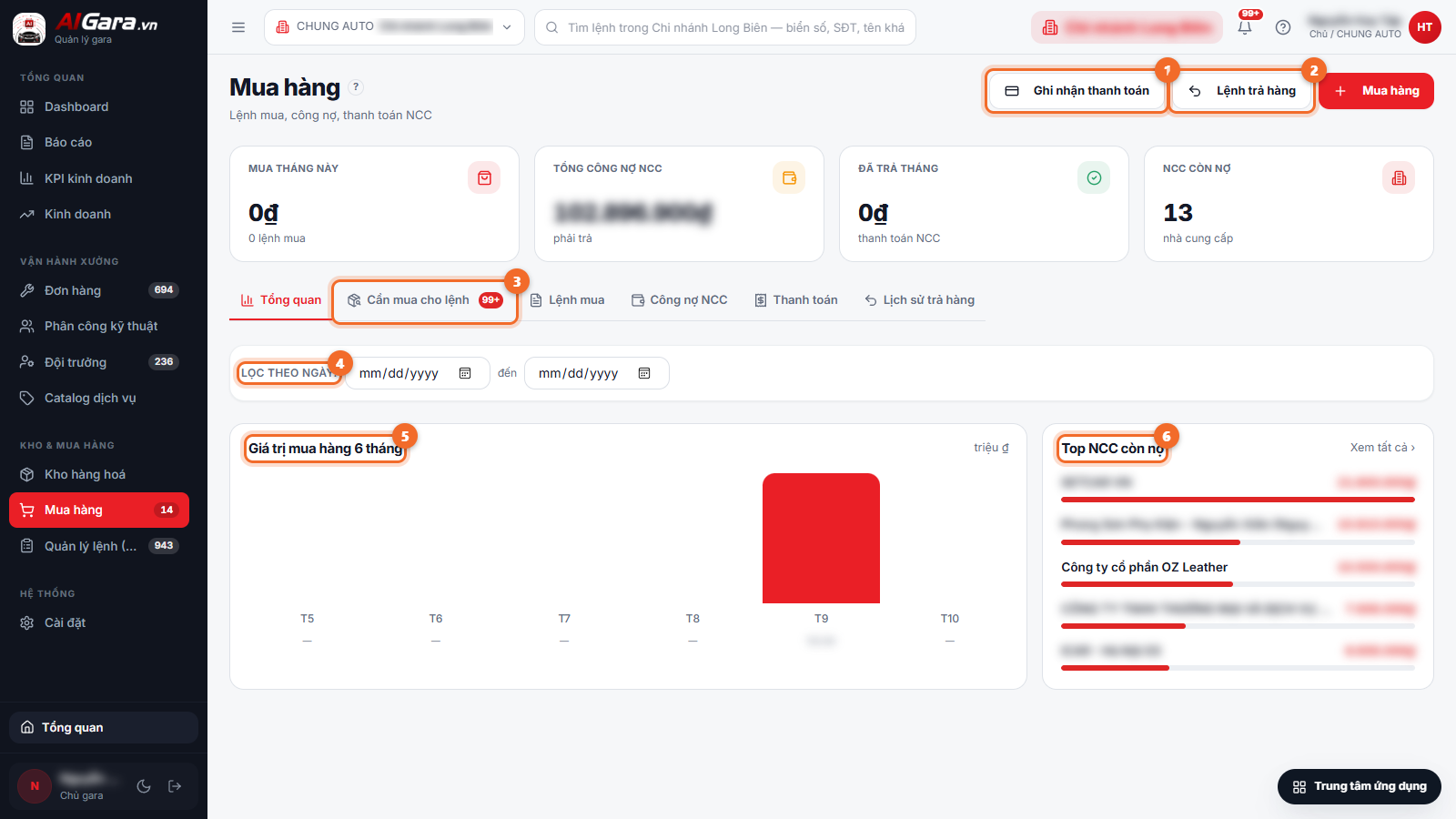Open Đơn hàng with 694 badge
This screenshot has width=1456, height=819.
(x=99, y=290)
